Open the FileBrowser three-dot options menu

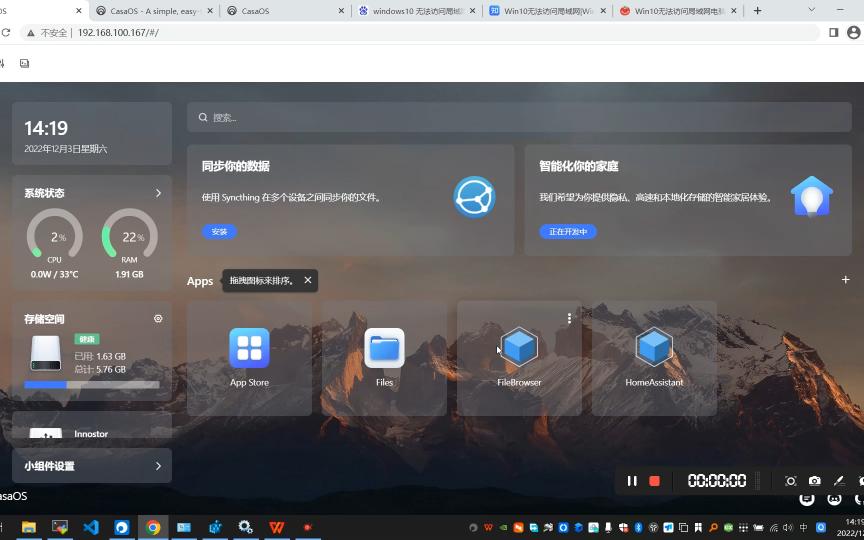(569, 318)
